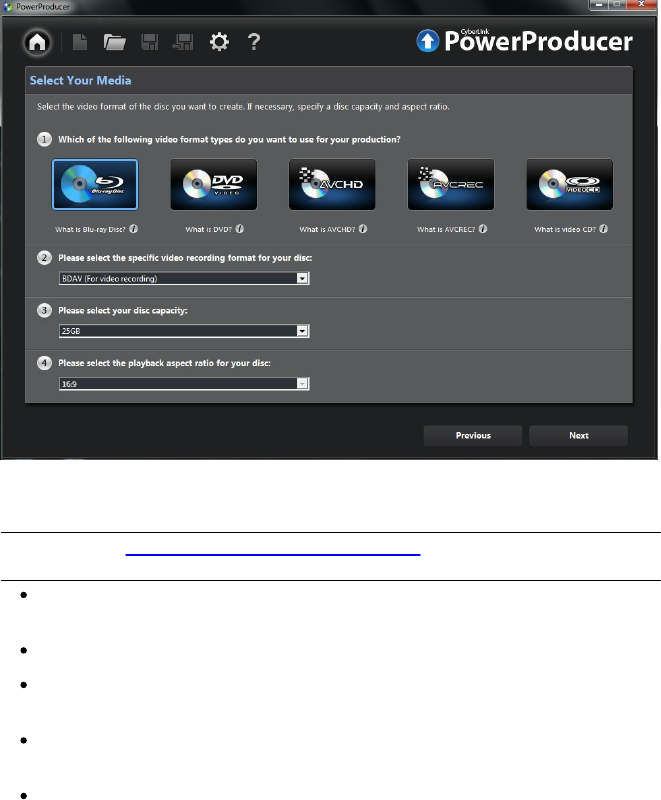Click 'What is Blu-ray Disc?' text
Viewport: 661px width, 800px height.
pos(90,230)
